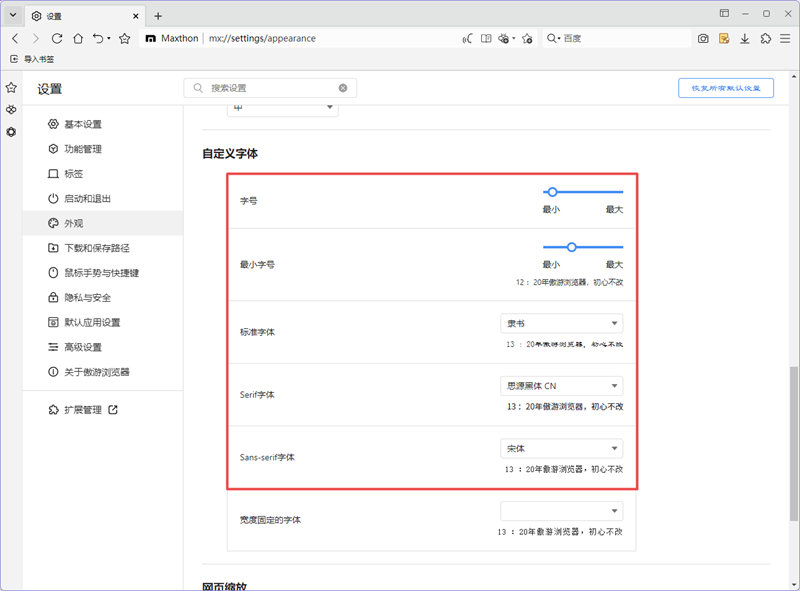Select the 外观 settings section
The width and height of the screenshot is (800, 591).
click(75, 223)
